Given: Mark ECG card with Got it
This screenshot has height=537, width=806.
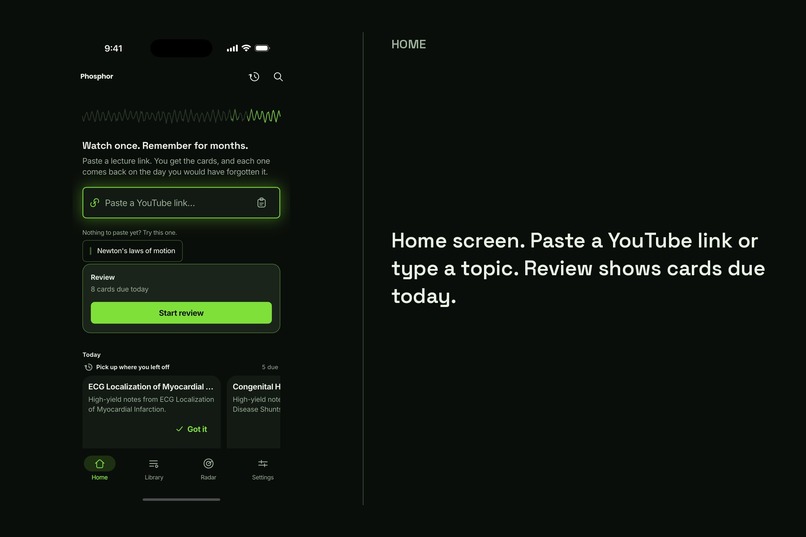Looking at the screenshot, I should pyautogui.click(x=191, y=429).
